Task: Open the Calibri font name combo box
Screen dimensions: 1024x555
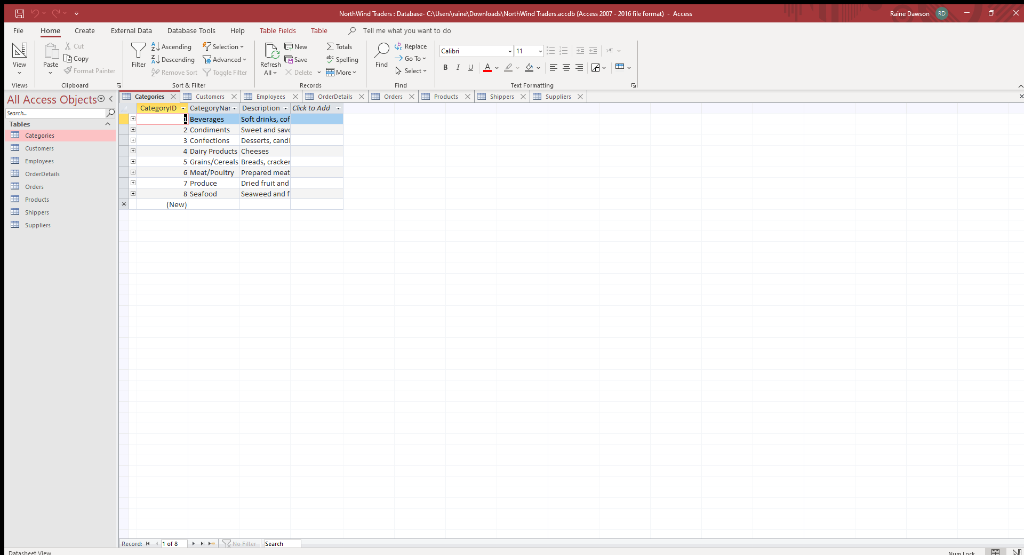Action: click(476, 51)
